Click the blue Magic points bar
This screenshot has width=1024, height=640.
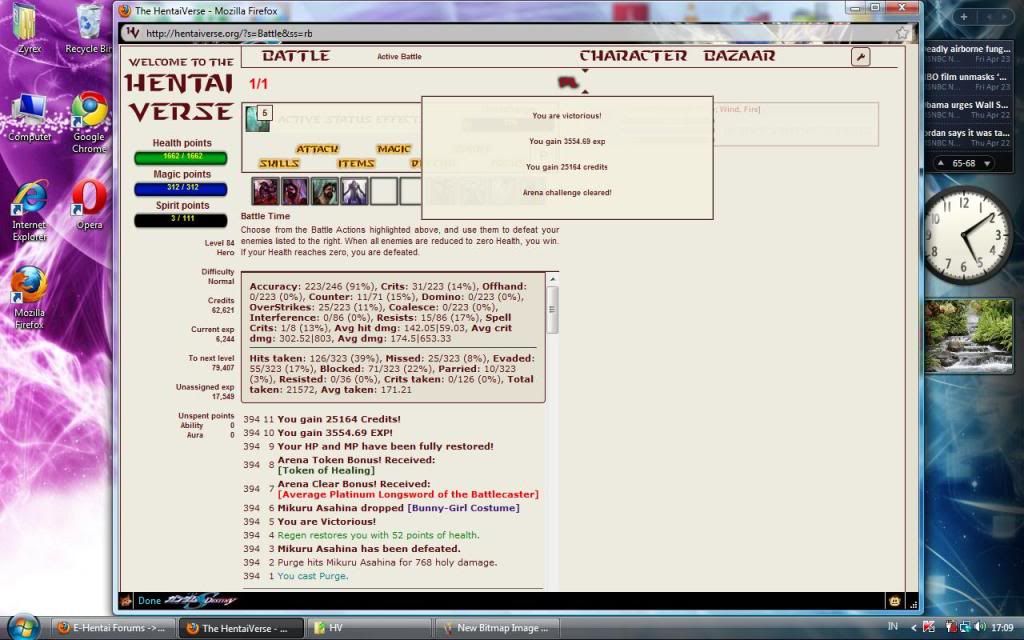tap(181, 188)
